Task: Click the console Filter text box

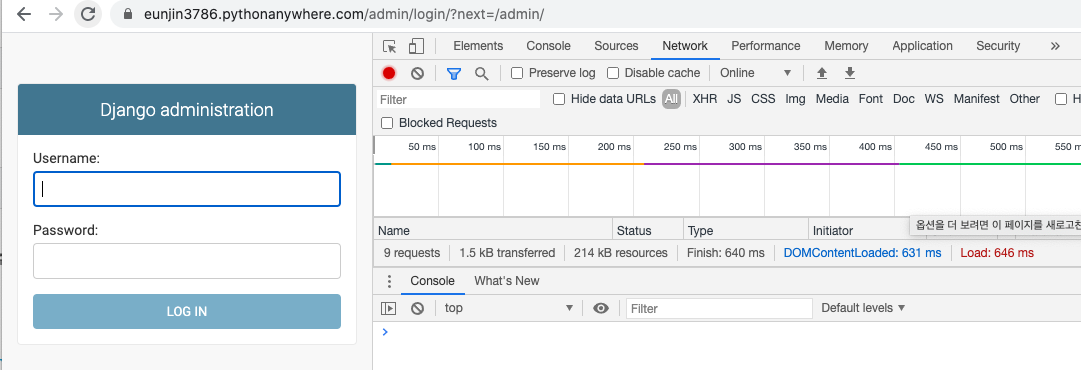Action: coord(719,308)
